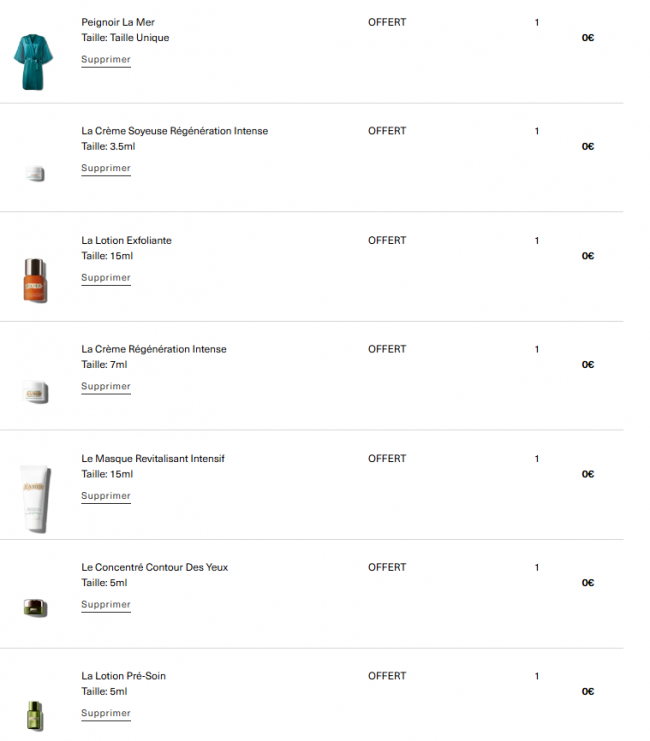Click the Crème Régénération Intense 7ml jar image

tap(37, 393)
